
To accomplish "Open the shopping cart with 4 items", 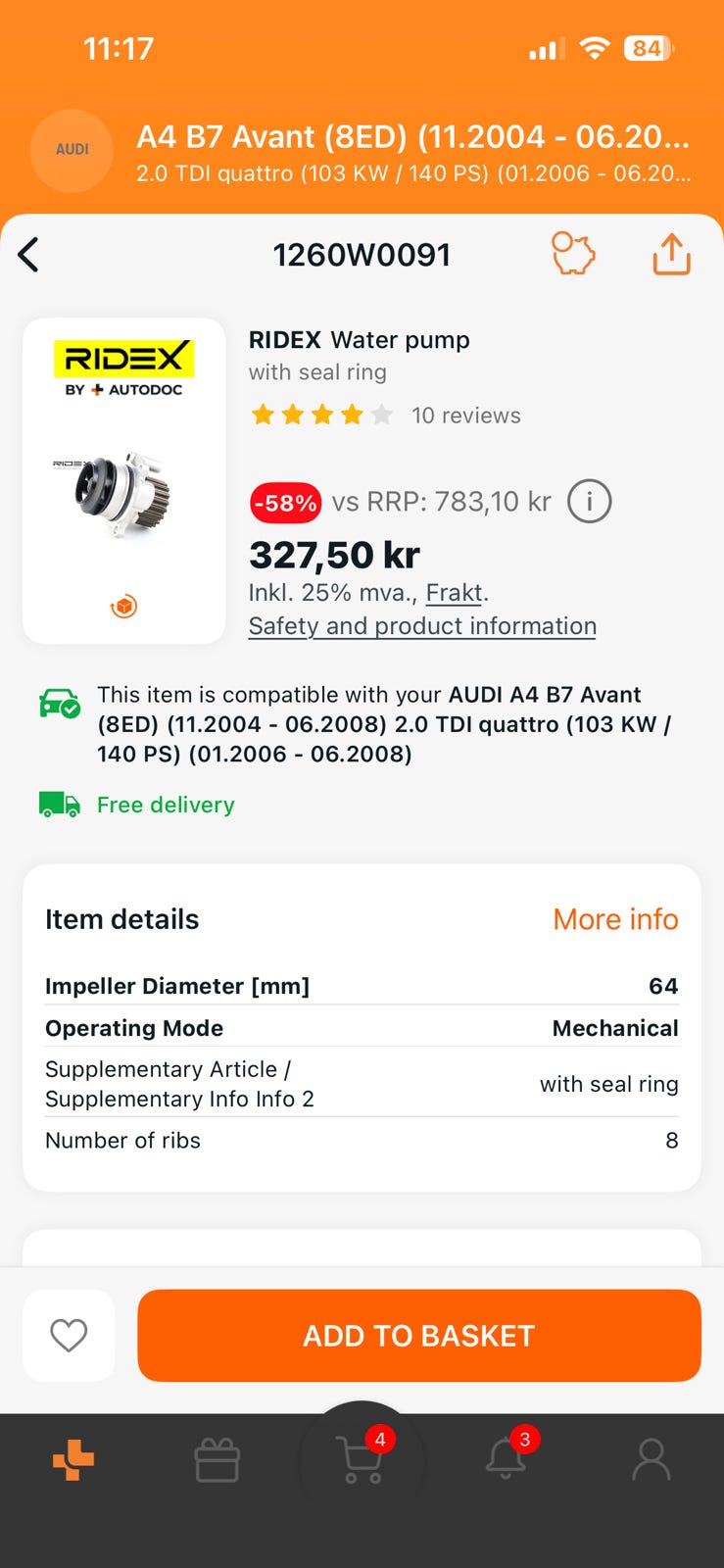I will coord(362,1460).
